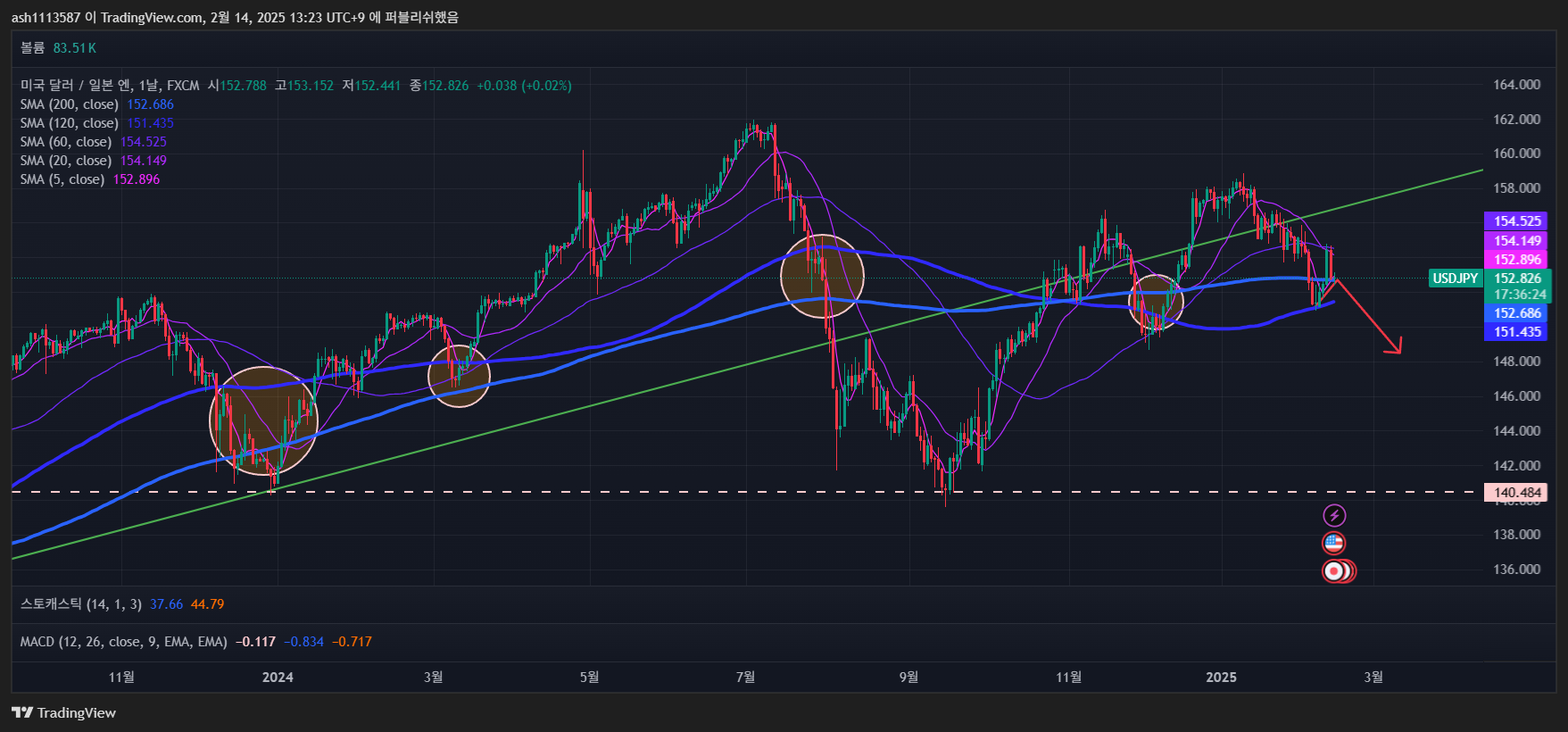Expand the MACD (12, 26, close) indicator pane
1568x732 pixels.
pyautogui.click(x=125, y=642)
